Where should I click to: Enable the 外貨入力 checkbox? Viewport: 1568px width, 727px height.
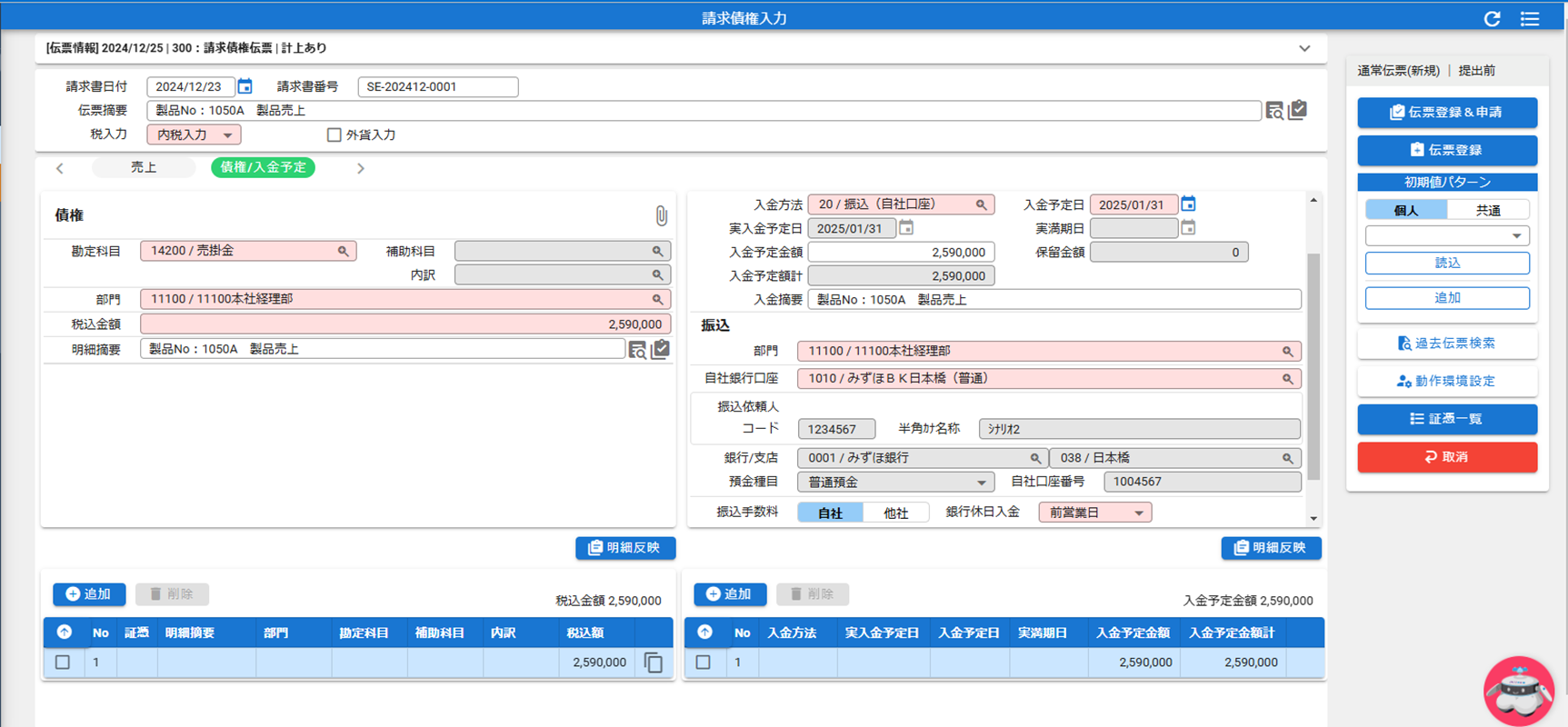pyautogui.click(x=334, y=134)
